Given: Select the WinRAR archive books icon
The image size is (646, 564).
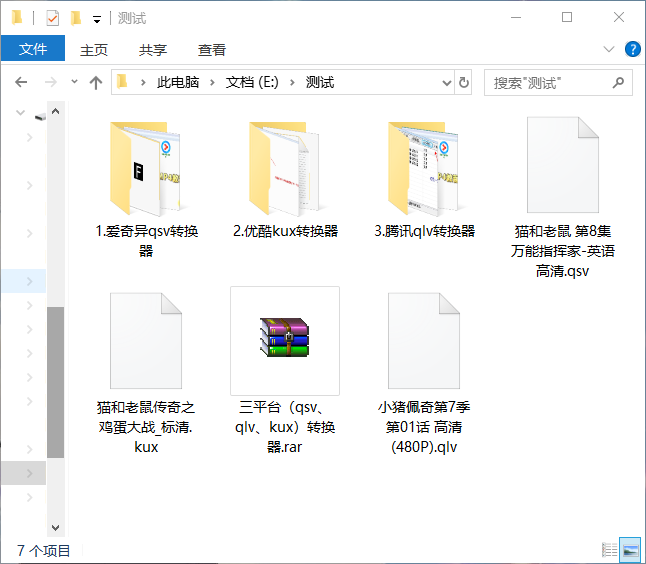Looking at the screenshot, I should 284,337.
